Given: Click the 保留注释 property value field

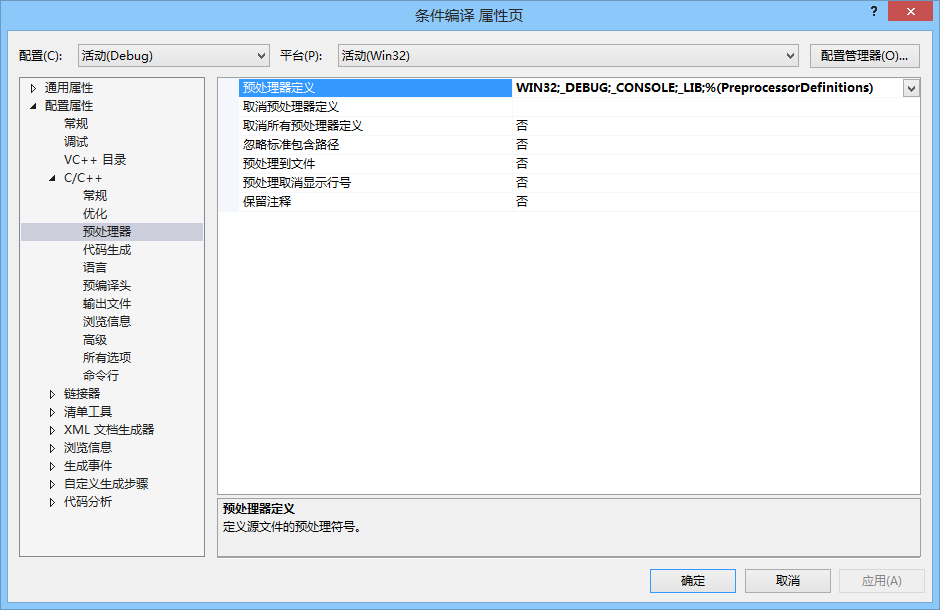Looking at the screenshot, I should coord(716,202).
